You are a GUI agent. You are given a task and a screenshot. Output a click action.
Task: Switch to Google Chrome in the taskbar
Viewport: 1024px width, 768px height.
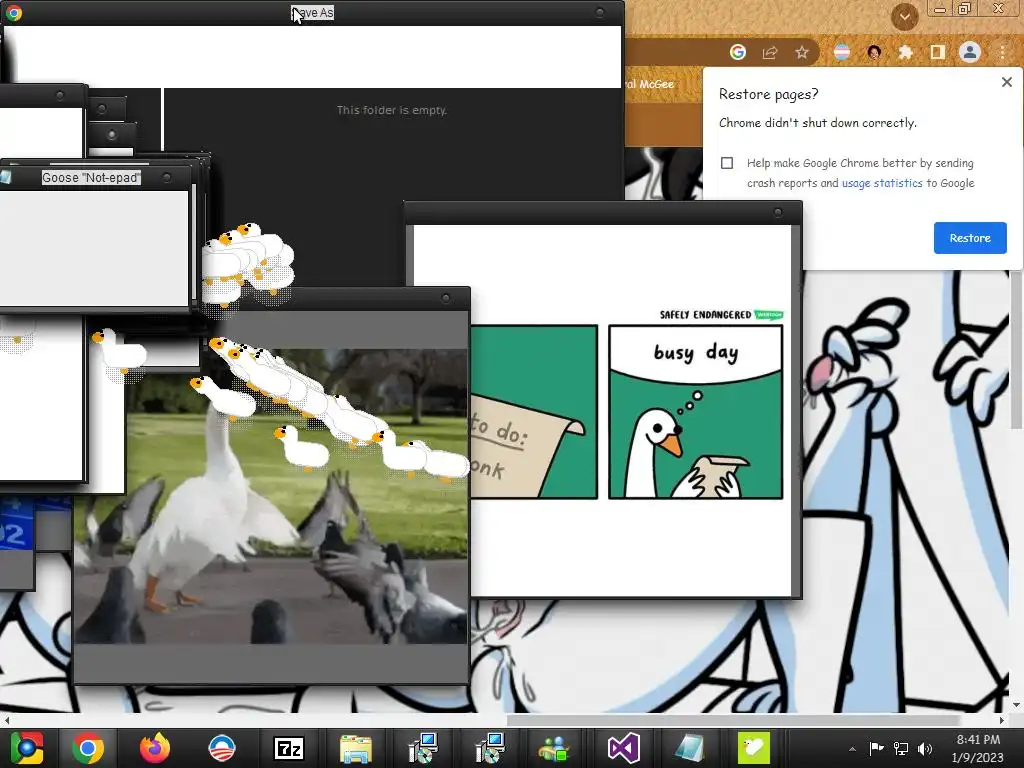tap(88, 748)
